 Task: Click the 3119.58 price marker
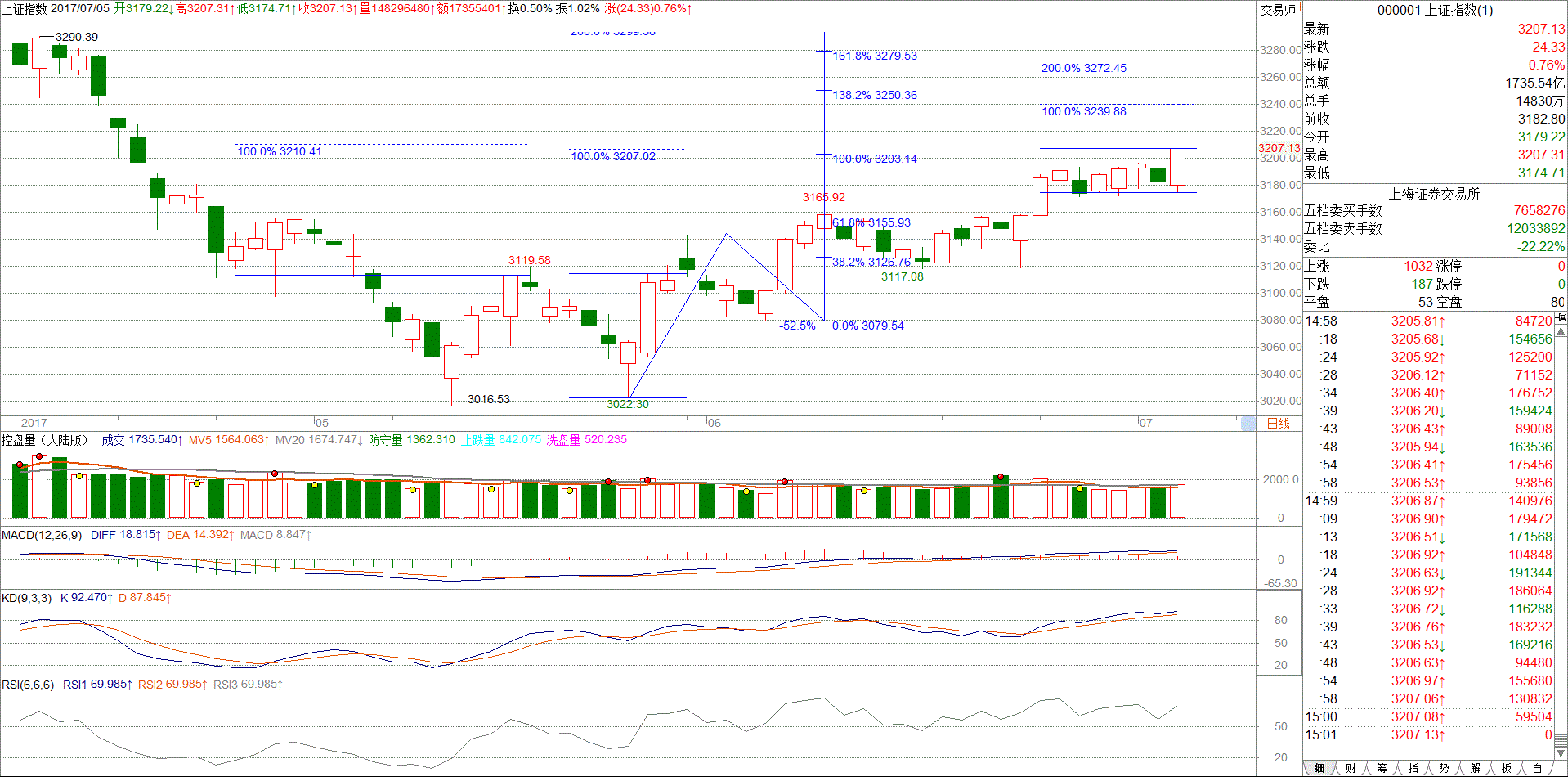(x=530, y=260)
